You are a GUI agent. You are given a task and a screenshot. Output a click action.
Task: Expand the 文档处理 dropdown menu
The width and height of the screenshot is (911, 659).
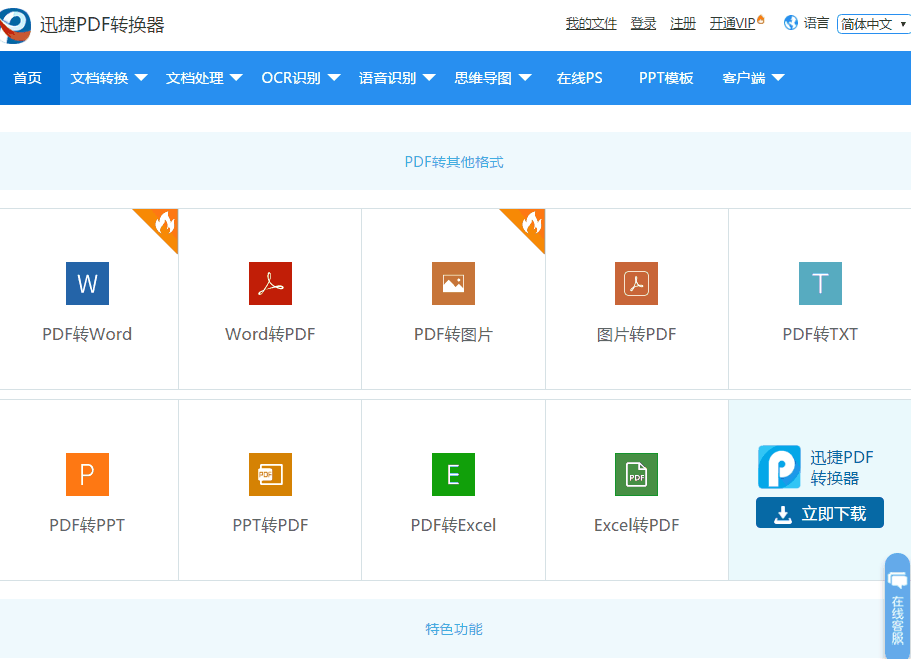tap(204, 78)
